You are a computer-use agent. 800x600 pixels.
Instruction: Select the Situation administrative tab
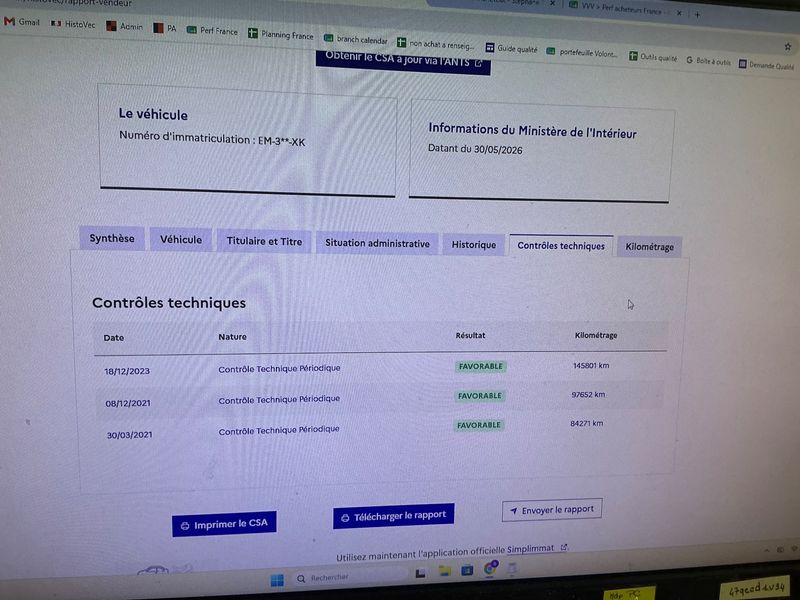tap(377, 243)
